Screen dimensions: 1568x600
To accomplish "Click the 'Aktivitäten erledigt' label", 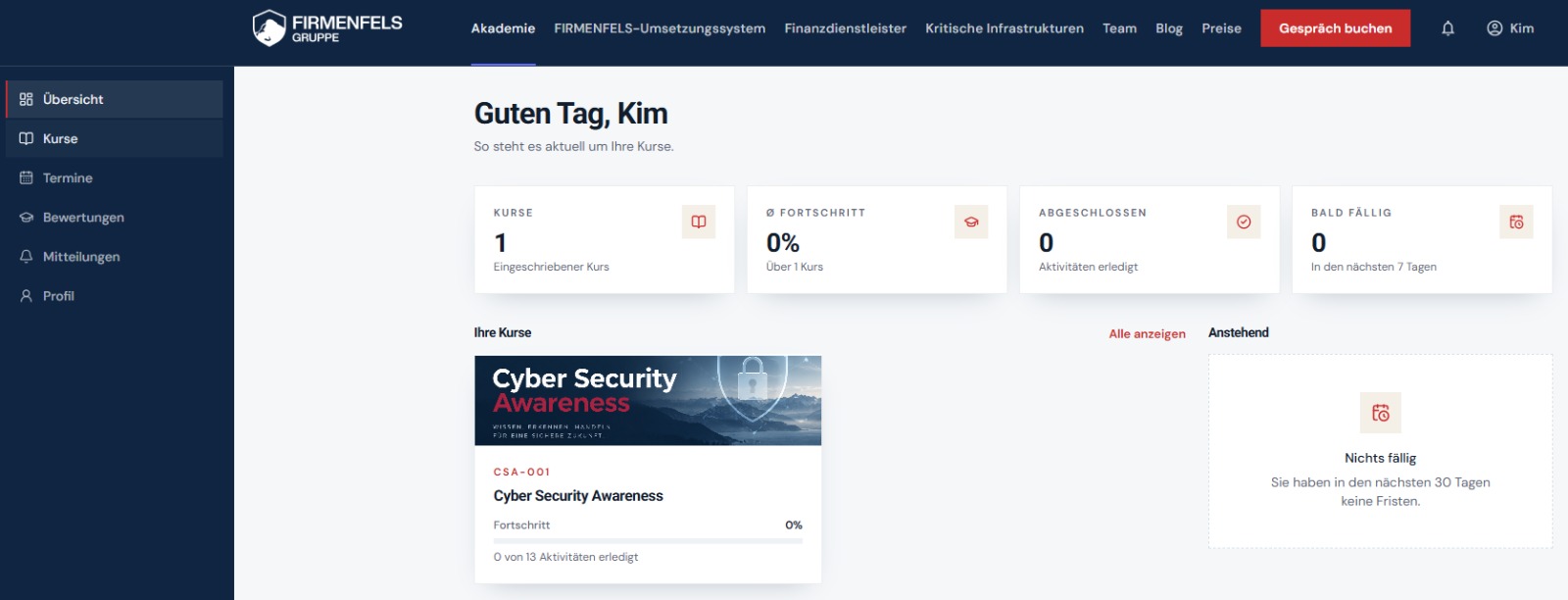I will [x=1088, y=267].
